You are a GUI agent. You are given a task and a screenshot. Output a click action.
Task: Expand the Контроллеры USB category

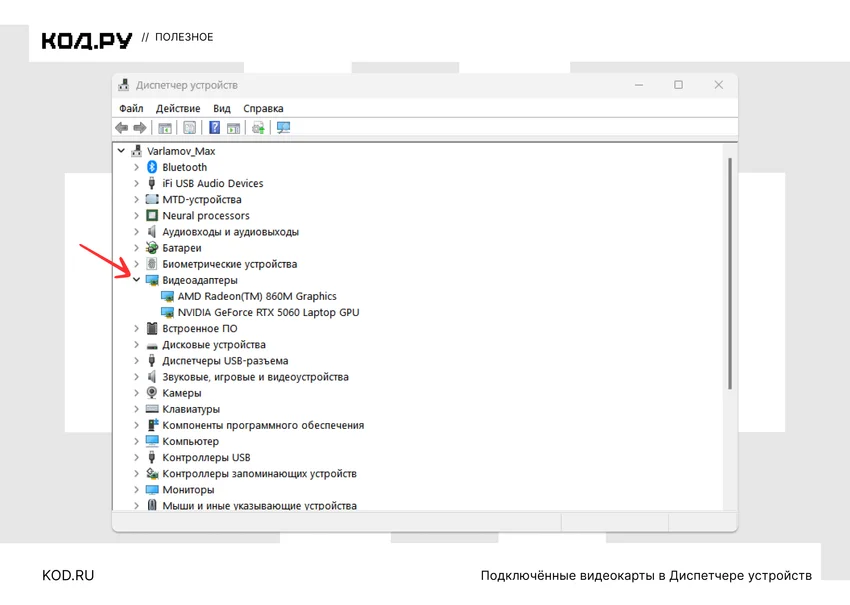point(137,458)
